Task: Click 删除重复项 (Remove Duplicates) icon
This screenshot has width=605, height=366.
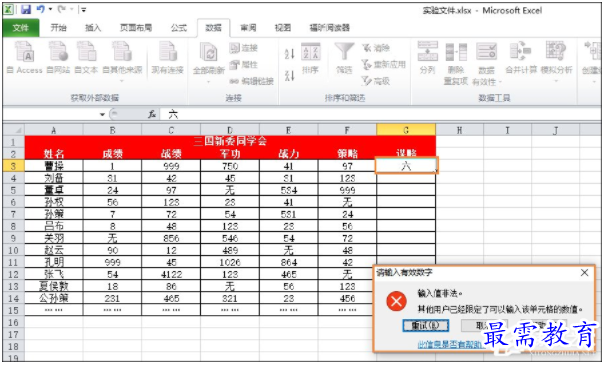Action: pyautogui.click(x=456, y=64)
